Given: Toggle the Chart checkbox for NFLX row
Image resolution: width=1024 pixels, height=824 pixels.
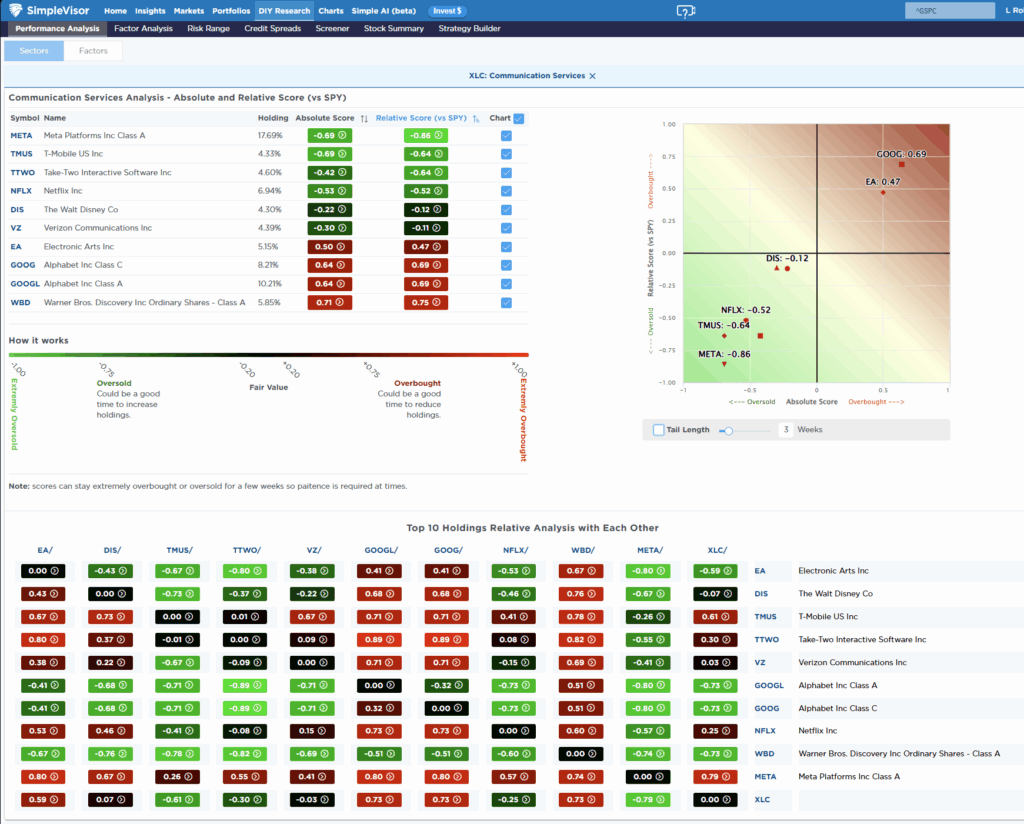Looking at the screenshot, I should [507, 191].
